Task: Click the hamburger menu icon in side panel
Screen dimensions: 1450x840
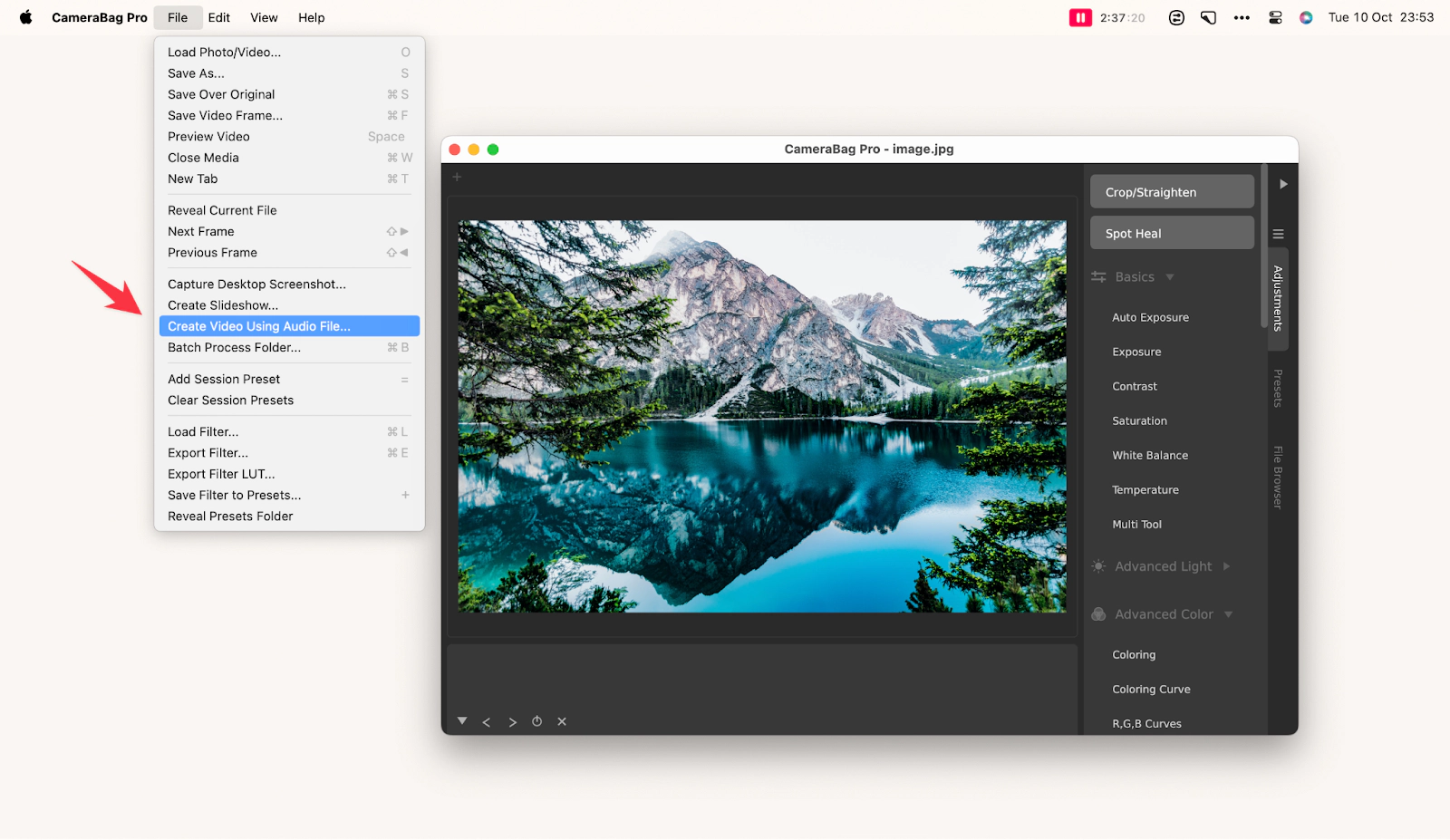Action: [x=1279, y=234]
